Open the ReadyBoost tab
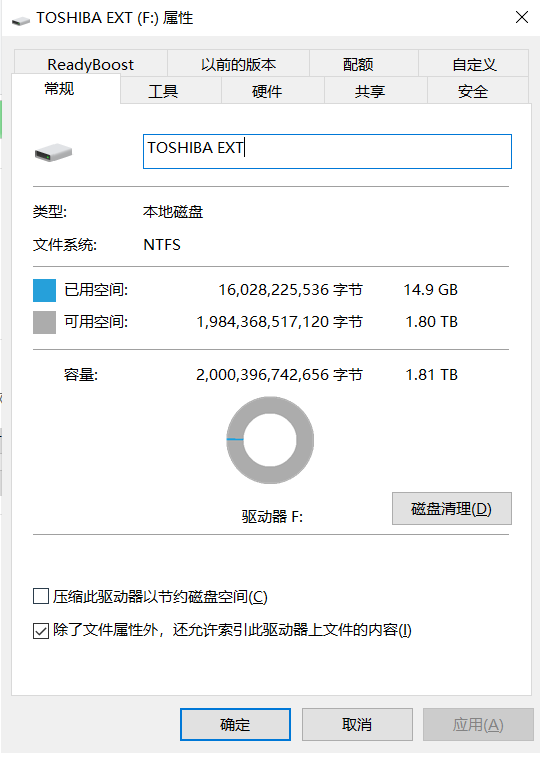The height and width of the screenshot is (758, 540). tap(91, 64)
